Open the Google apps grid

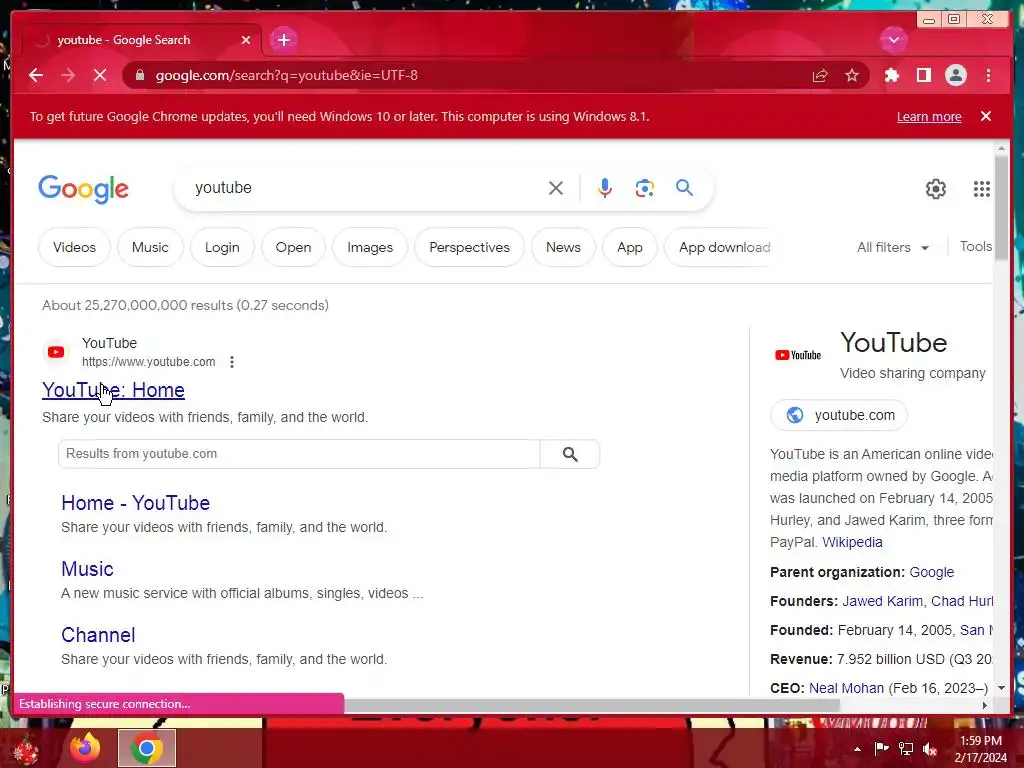pos(982,189)
